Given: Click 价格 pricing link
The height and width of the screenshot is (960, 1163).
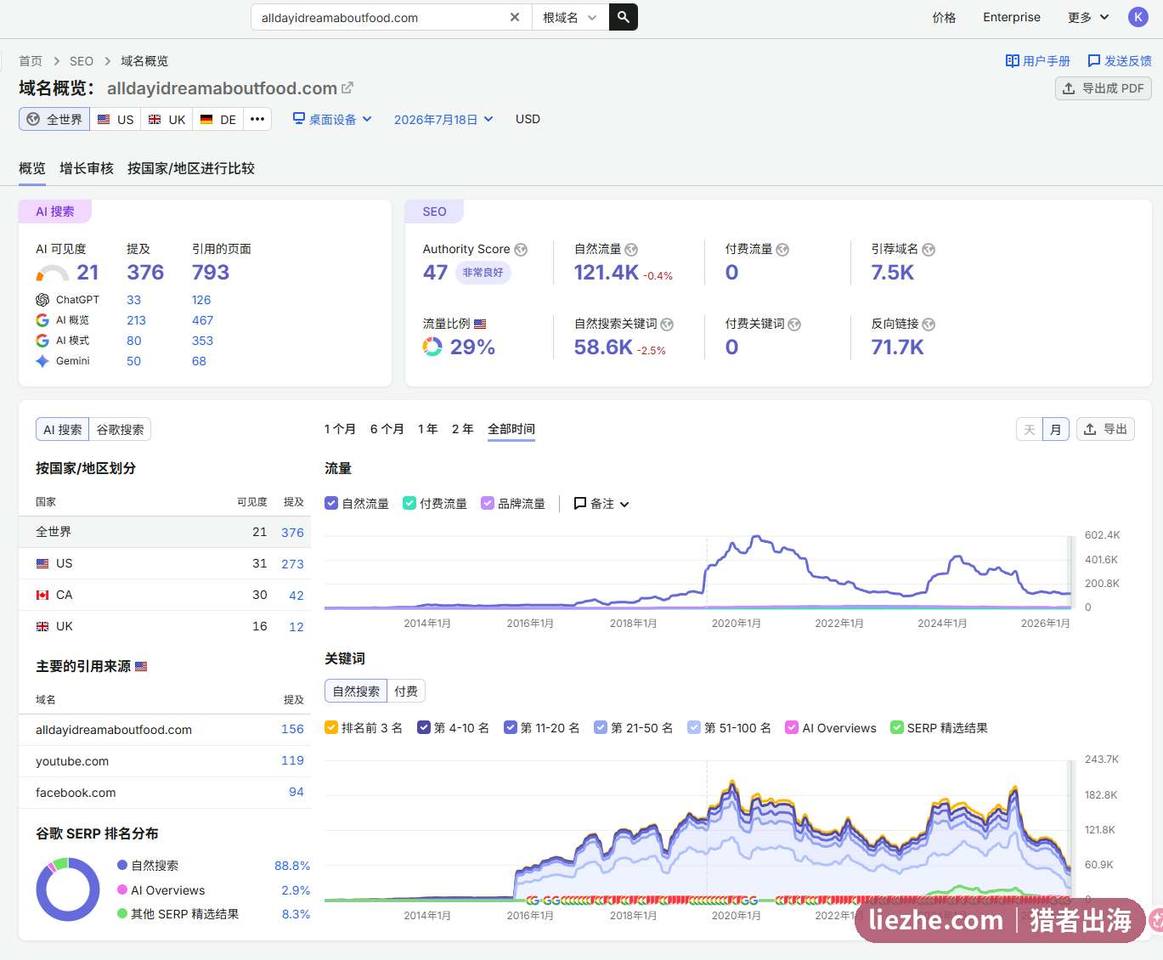Looking at the screenshot, I should pyautogui.click(x=943, y=17).
